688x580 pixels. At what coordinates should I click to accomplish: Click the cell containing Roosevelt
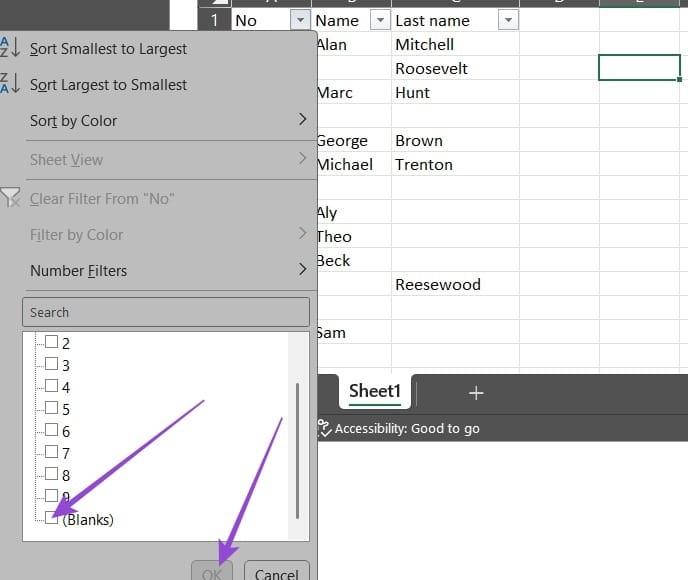pyautogui.click(x=455, y=68)
